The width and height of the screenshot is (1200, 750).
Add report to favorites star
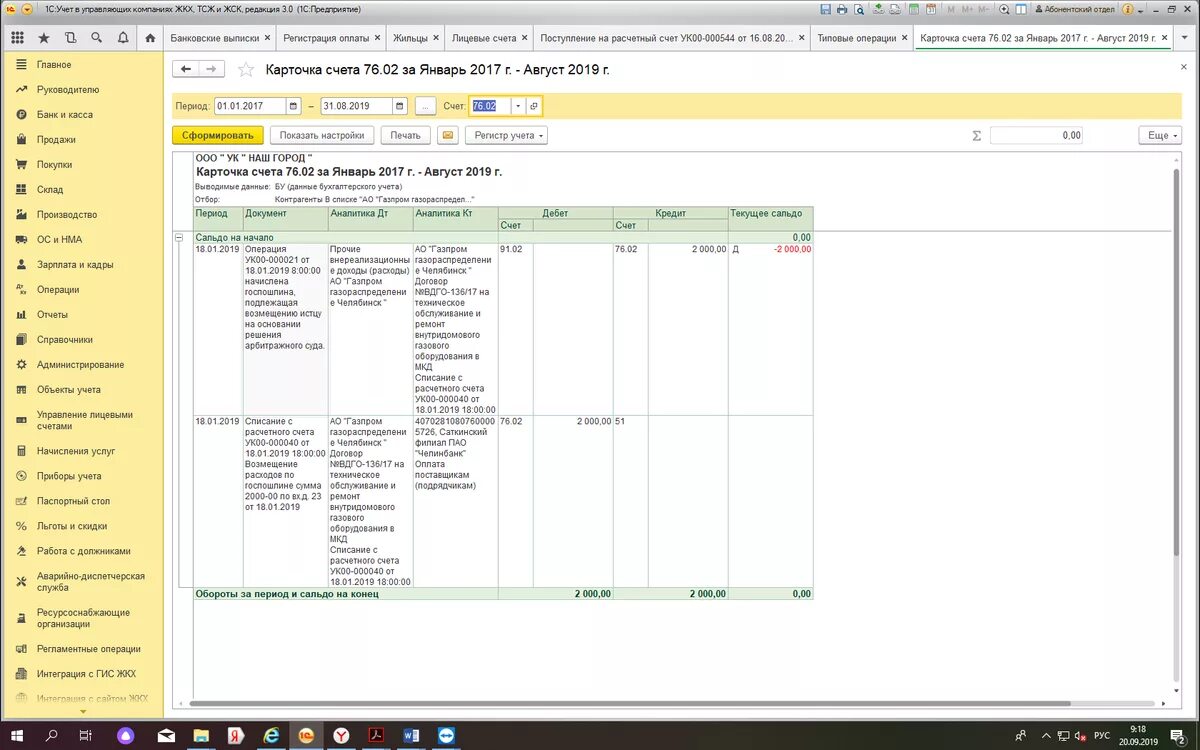click(x=246, y=70)
